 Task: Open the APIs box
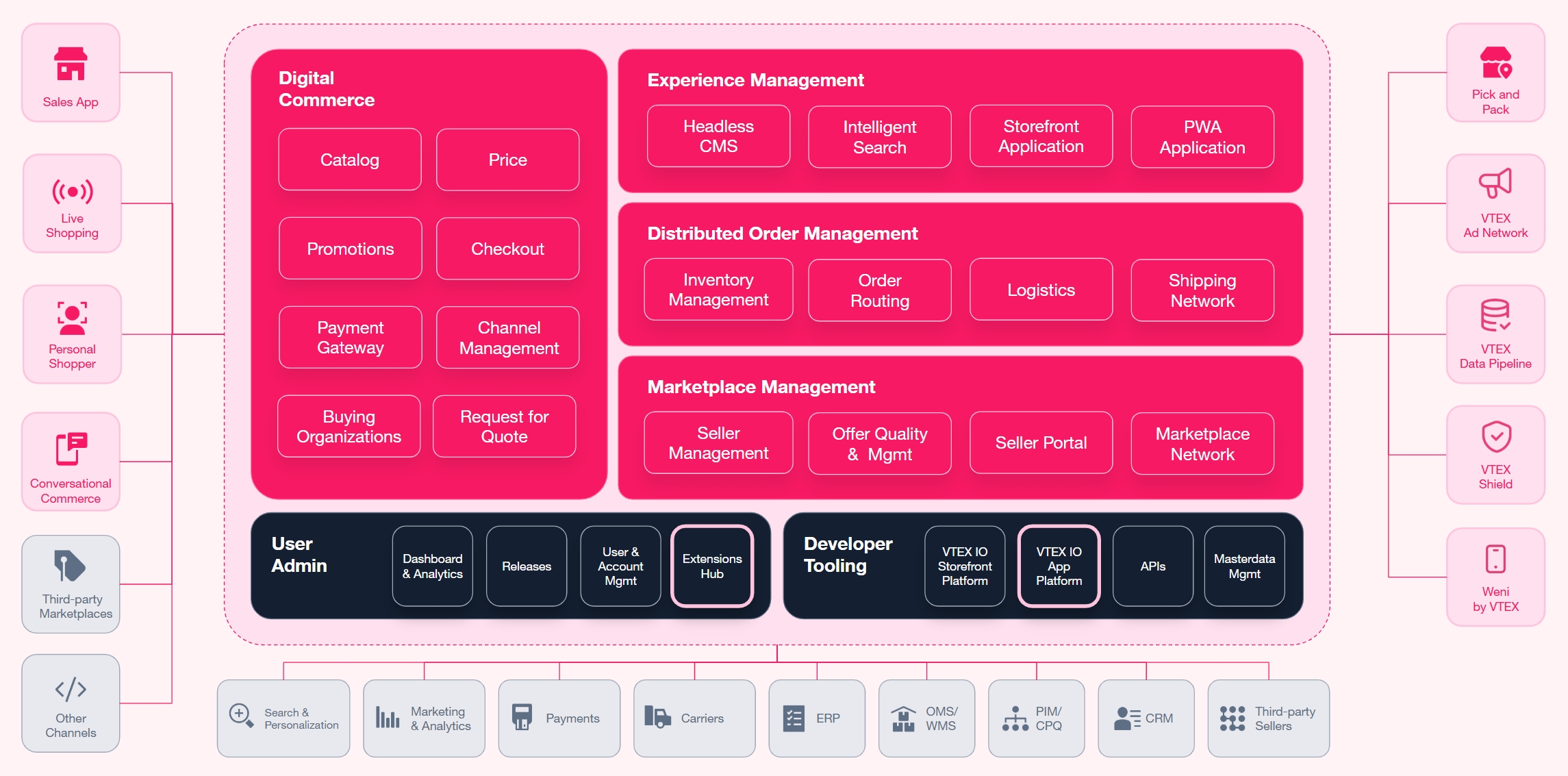(x=1153, y=566)
